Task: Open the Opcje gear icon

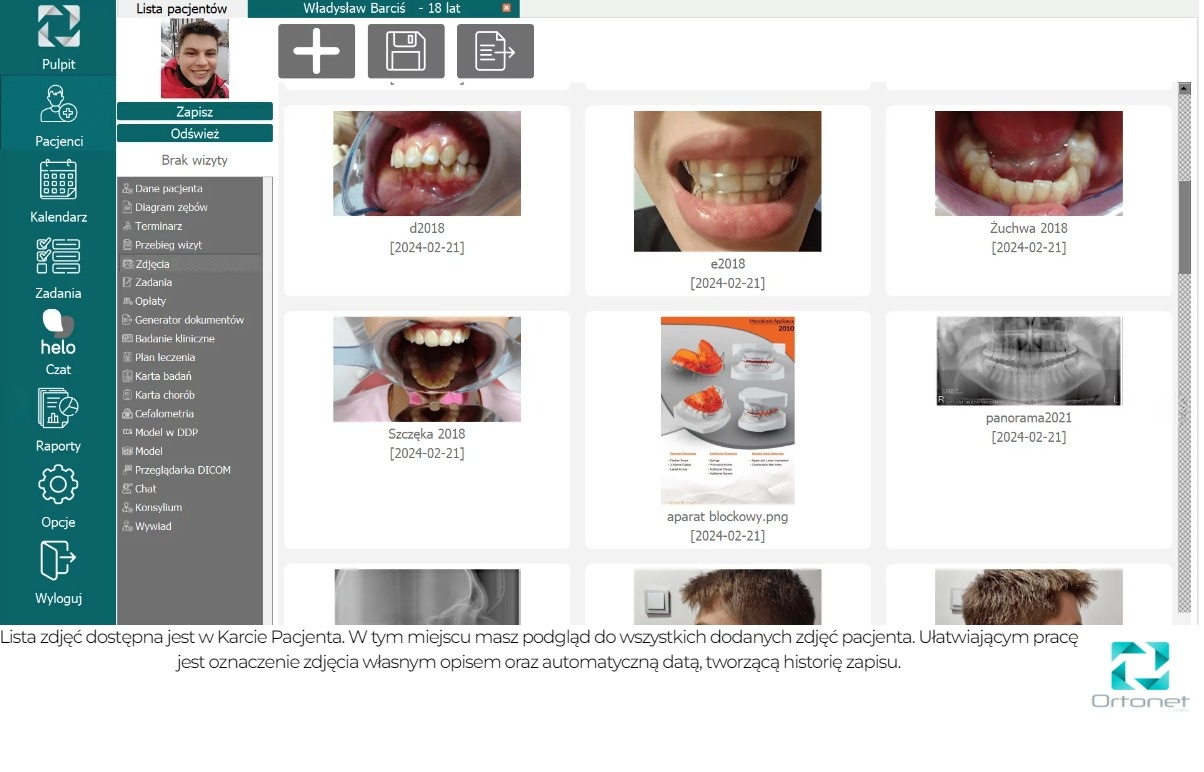Action: pos(58,485)
